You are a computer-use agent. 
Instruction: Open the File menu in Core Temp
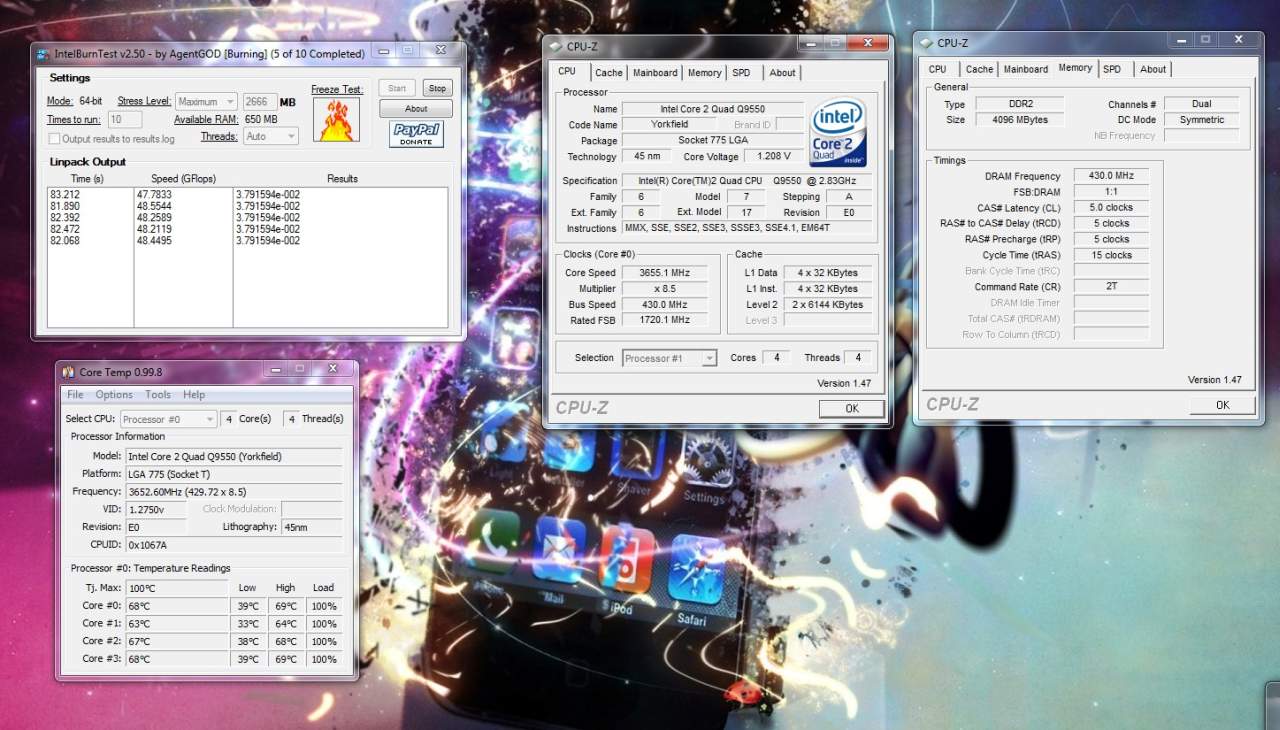point(75,395)
